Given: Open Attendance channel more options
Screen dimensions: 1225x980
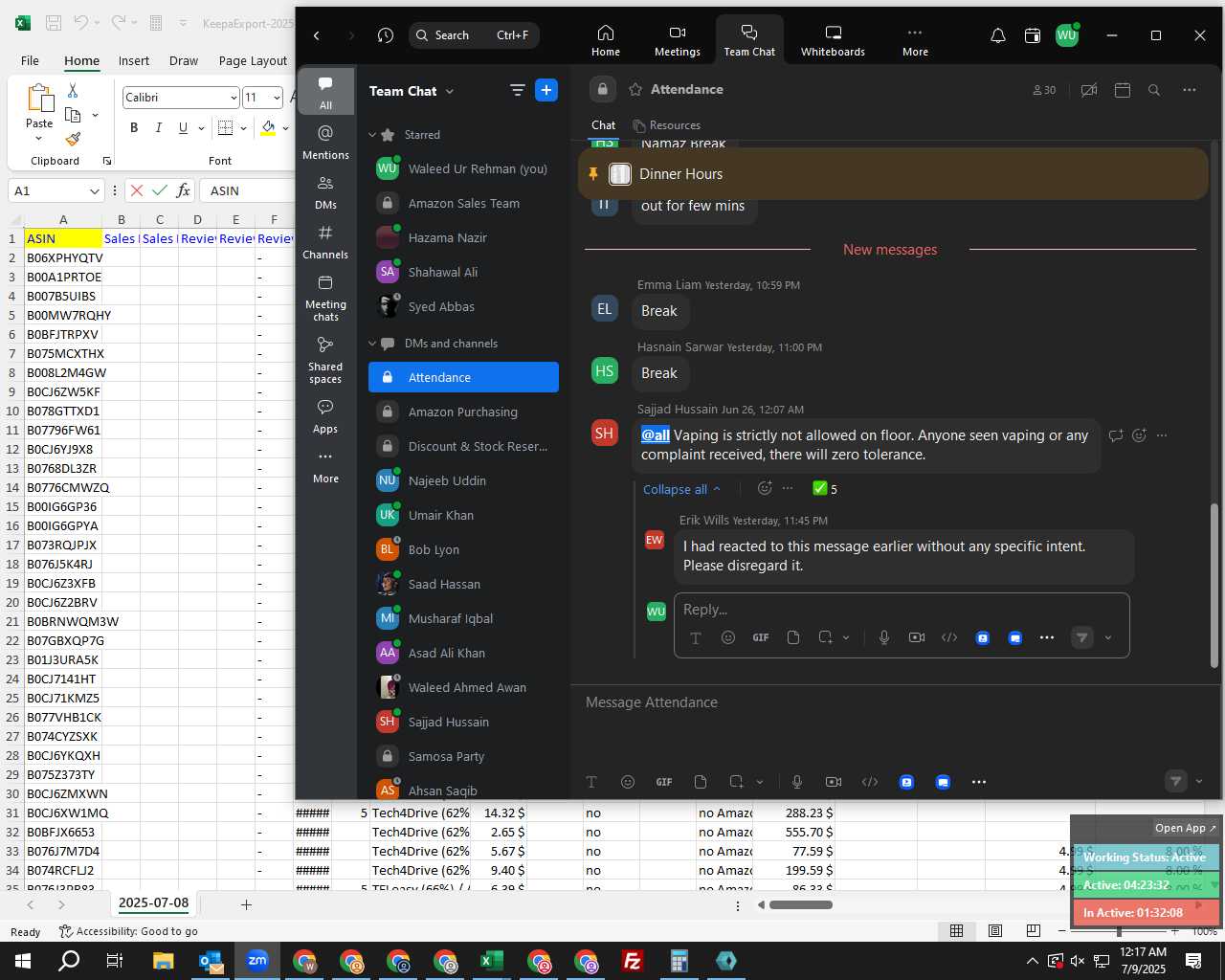Looking at the screenshot, I should coord(1190,90).
